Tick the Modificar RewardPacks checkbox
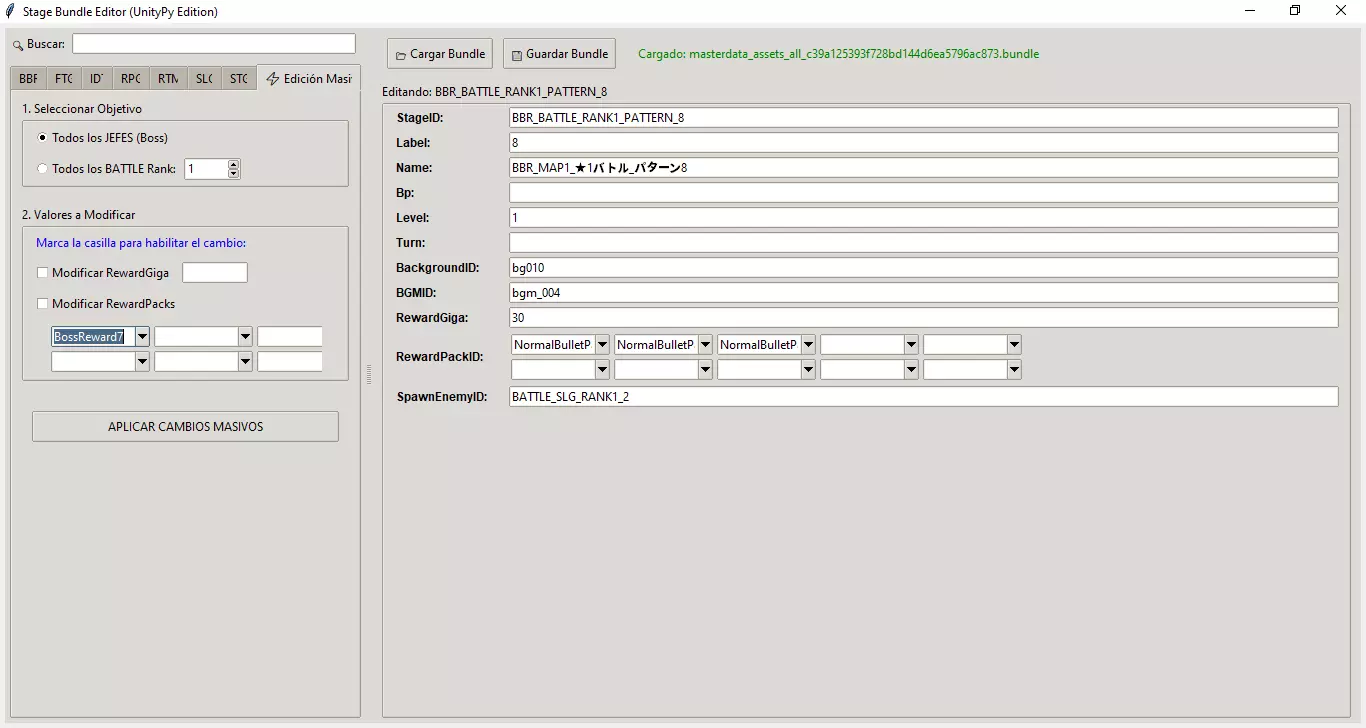The height and width of the screenshot is (728, 1366). point(42,304)
